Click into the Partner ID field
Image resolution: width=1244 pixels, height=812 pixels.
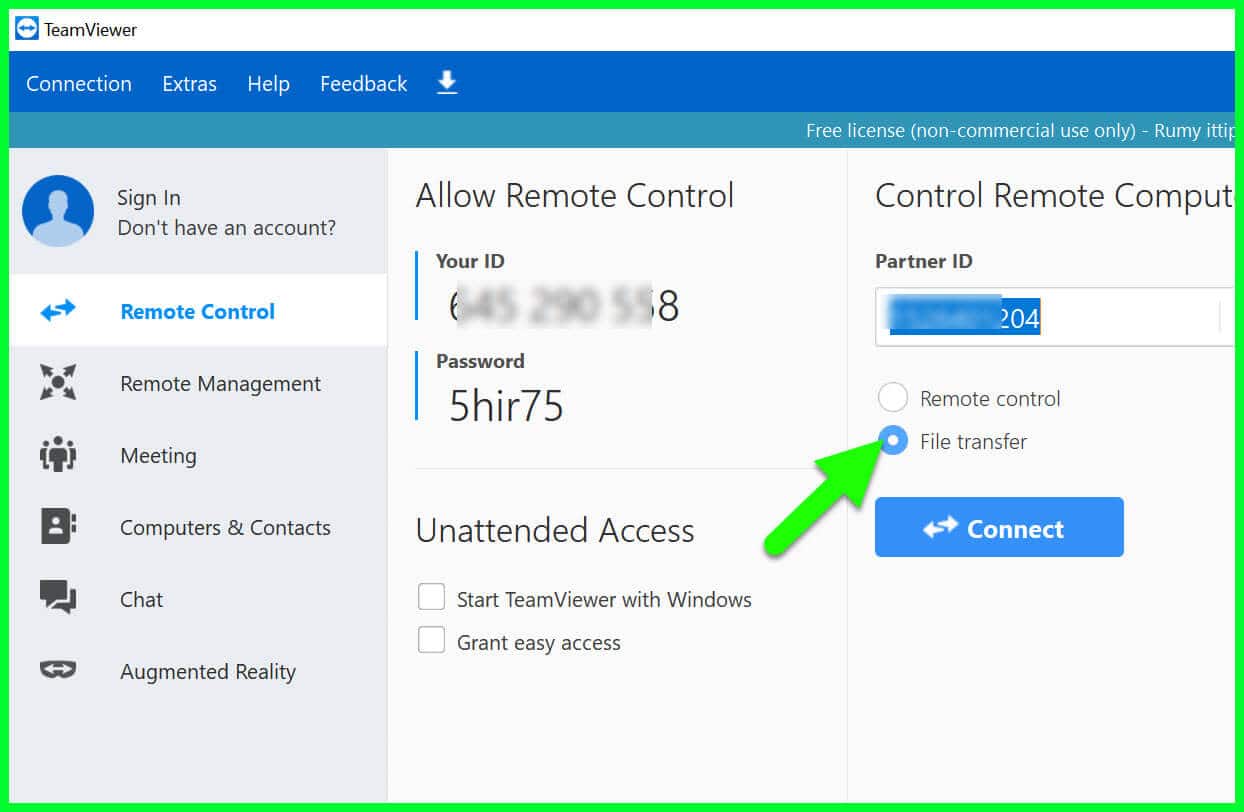coord(1054,317)
